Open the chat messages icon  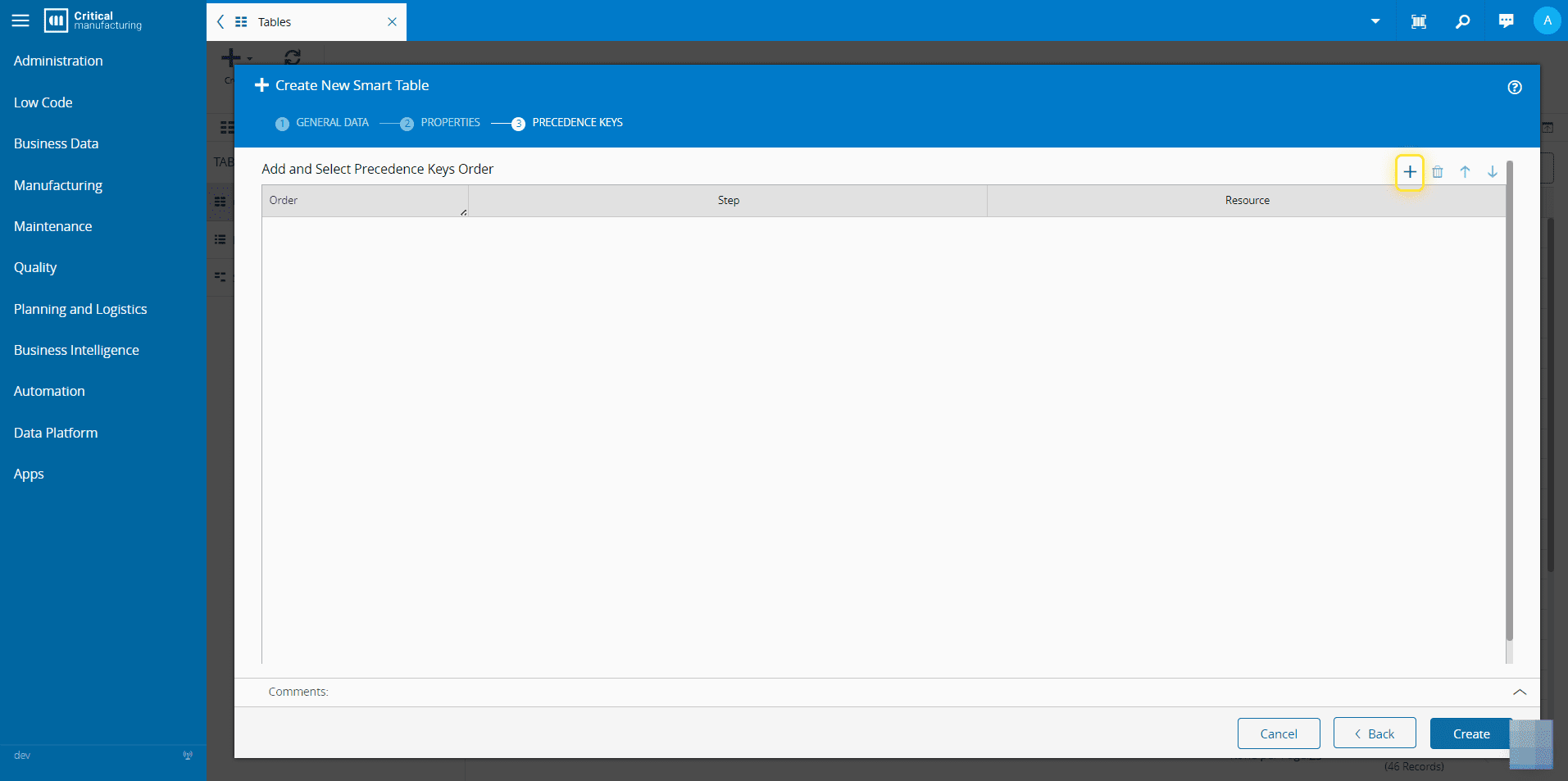(1506, 21)
